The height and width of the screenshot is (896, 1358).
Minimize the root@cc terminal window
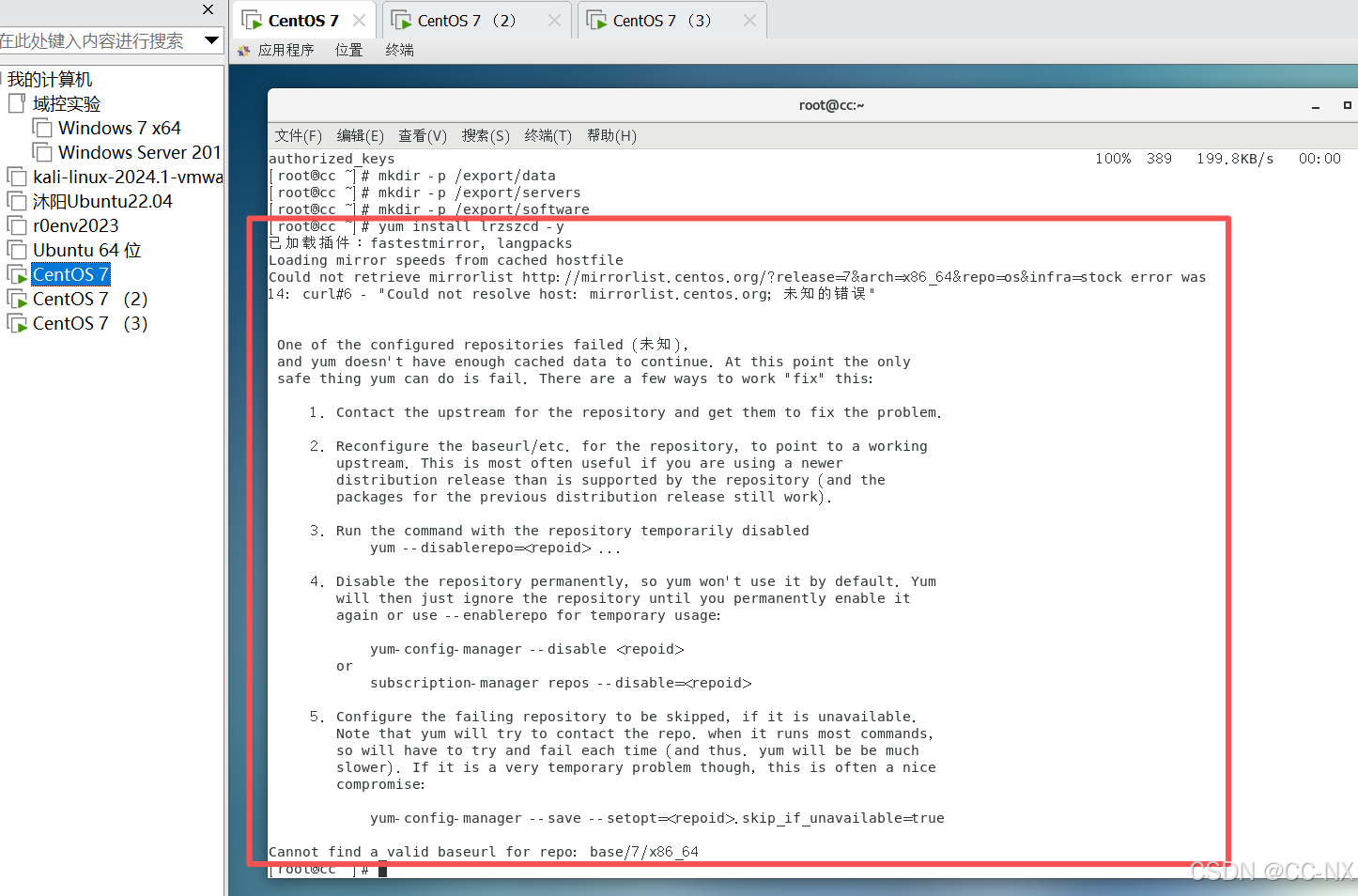pos(1316,106)
